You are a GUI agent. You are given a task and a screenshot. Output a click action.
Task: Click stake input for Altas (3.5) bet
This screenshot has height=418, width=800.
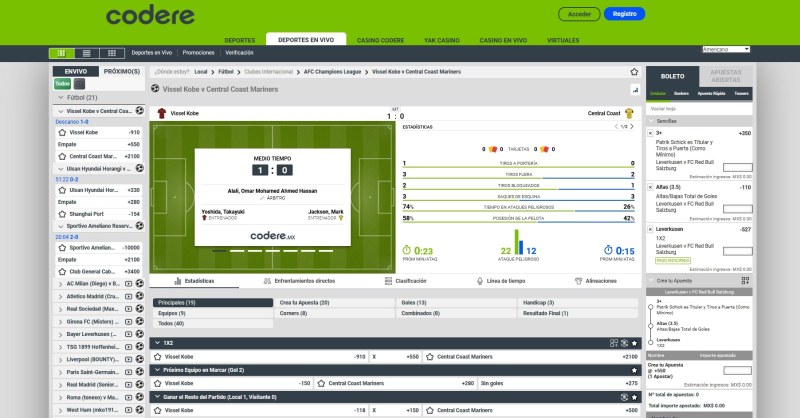[738, 209]
